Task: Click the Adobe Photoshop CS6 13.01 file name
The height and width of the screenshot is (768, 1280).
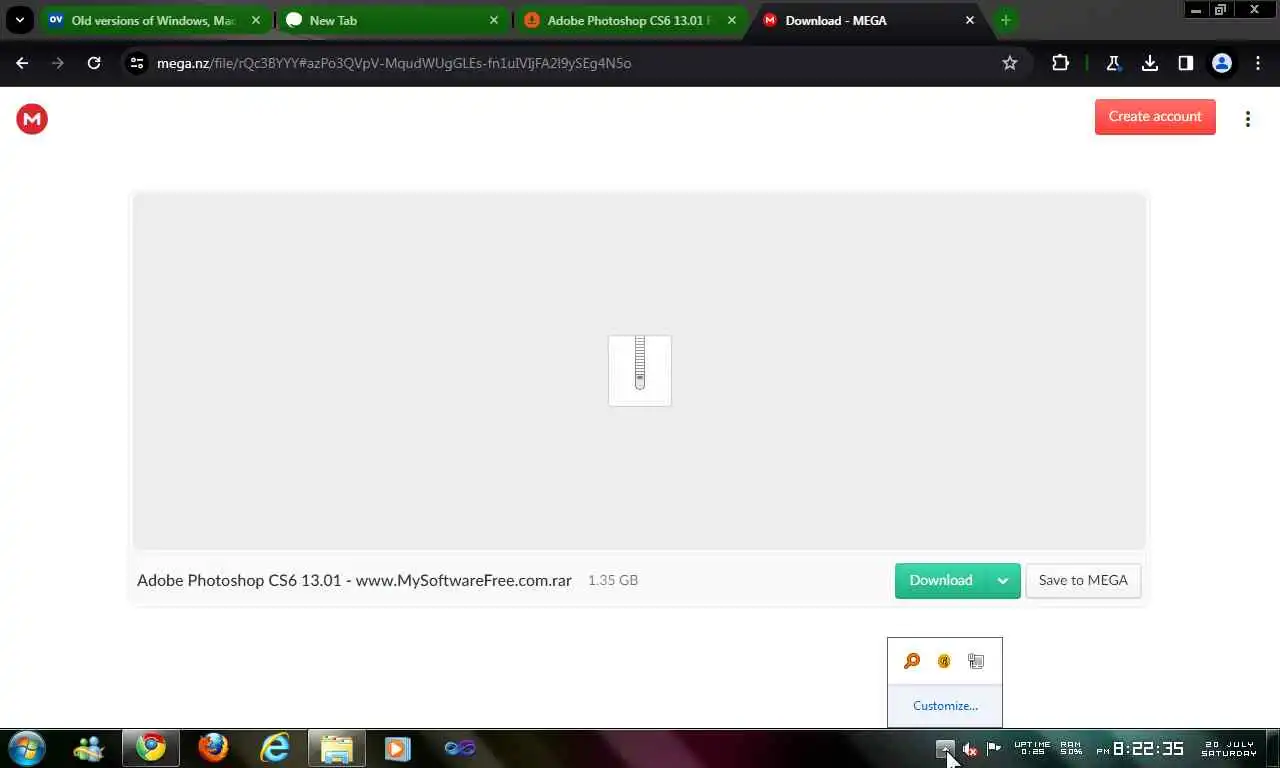Action: (x=354, y=580)
